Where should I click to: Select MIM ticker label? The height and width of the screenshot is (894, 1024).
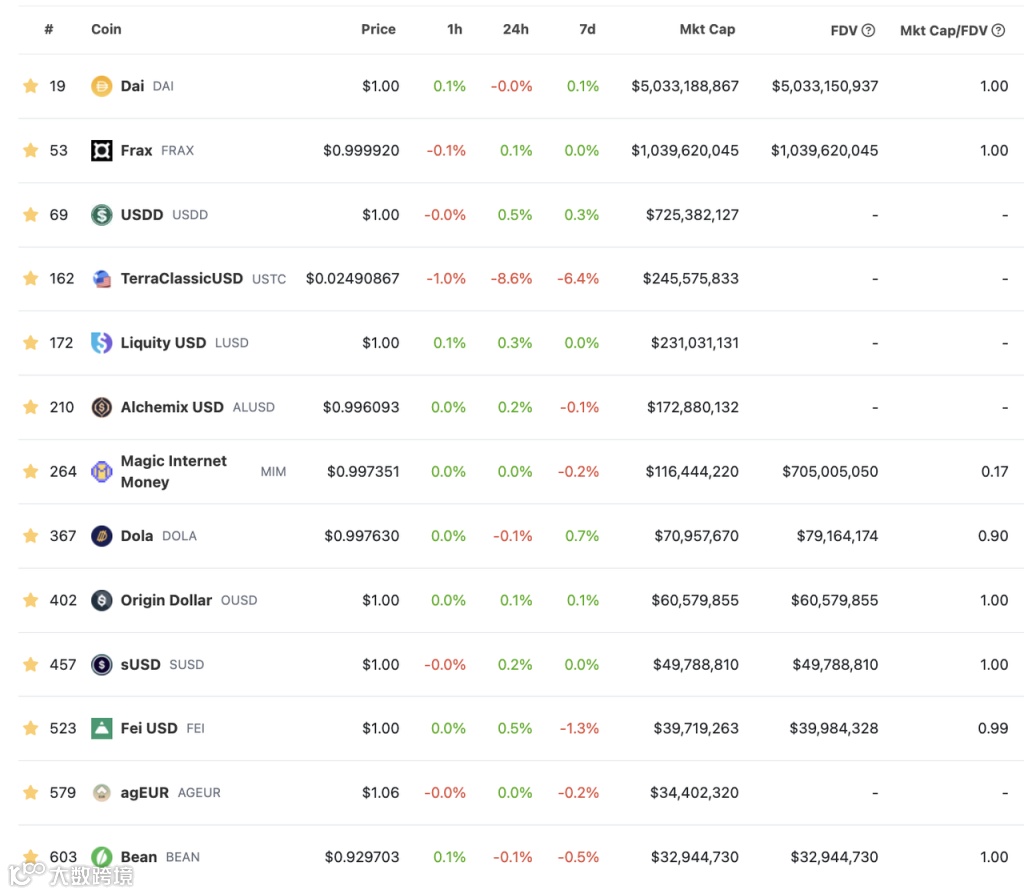tap(273, 471)
